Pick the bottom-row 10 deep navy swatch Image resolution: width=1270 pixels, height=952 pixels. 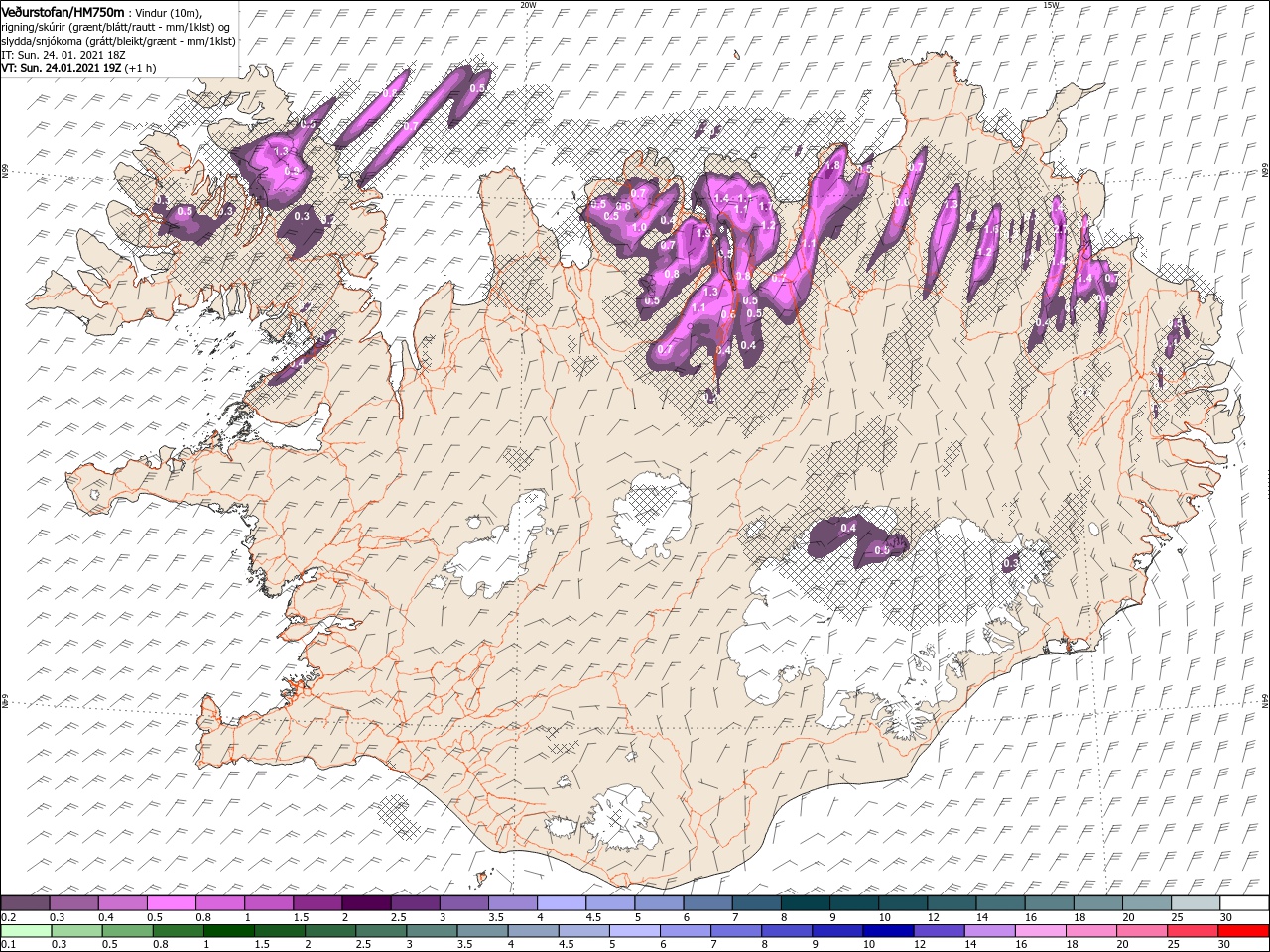tap(888, 931)
